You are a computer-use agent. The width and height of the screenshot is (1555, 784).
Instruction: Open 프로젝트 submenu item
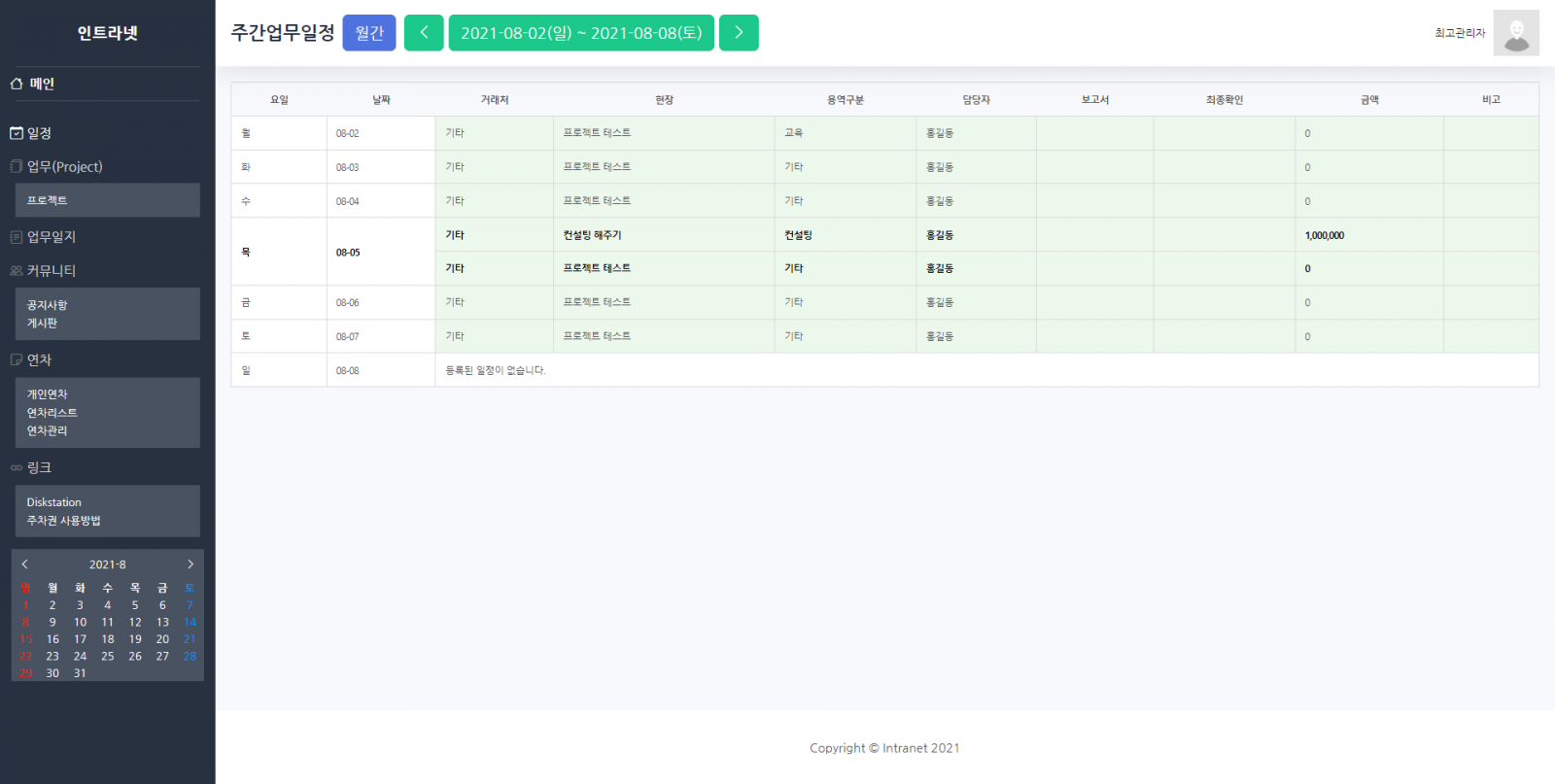(47, 200)
